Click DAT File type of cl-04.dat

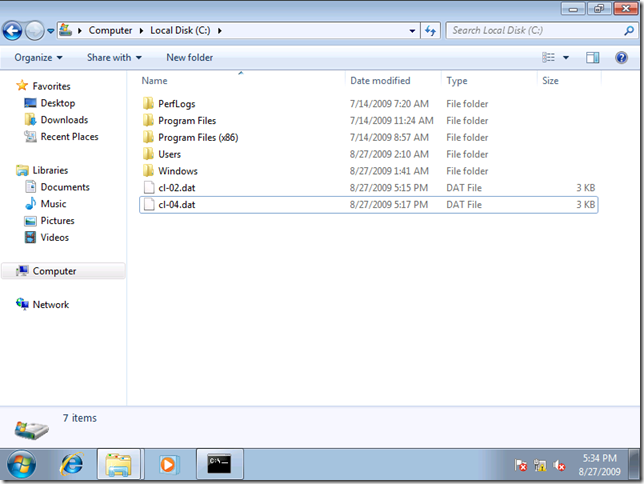(x=464, y=205)
